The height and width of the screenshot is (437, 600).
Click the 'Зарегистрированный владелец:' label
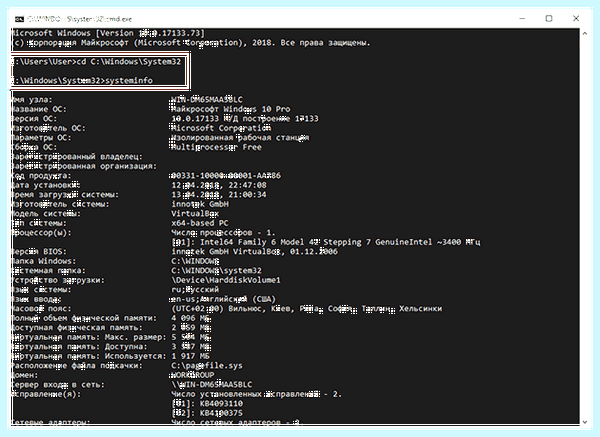pos(77,157)
